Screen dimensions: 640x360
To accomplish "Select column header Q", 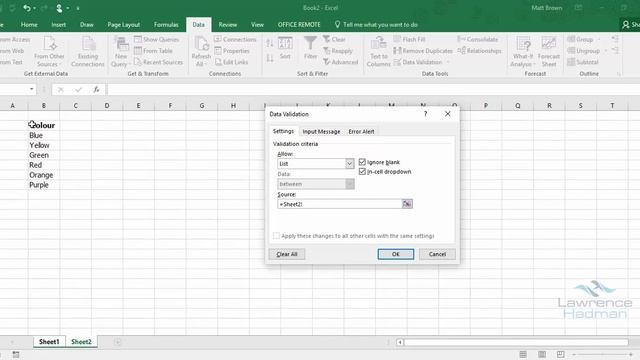I will tap(518, 106).
